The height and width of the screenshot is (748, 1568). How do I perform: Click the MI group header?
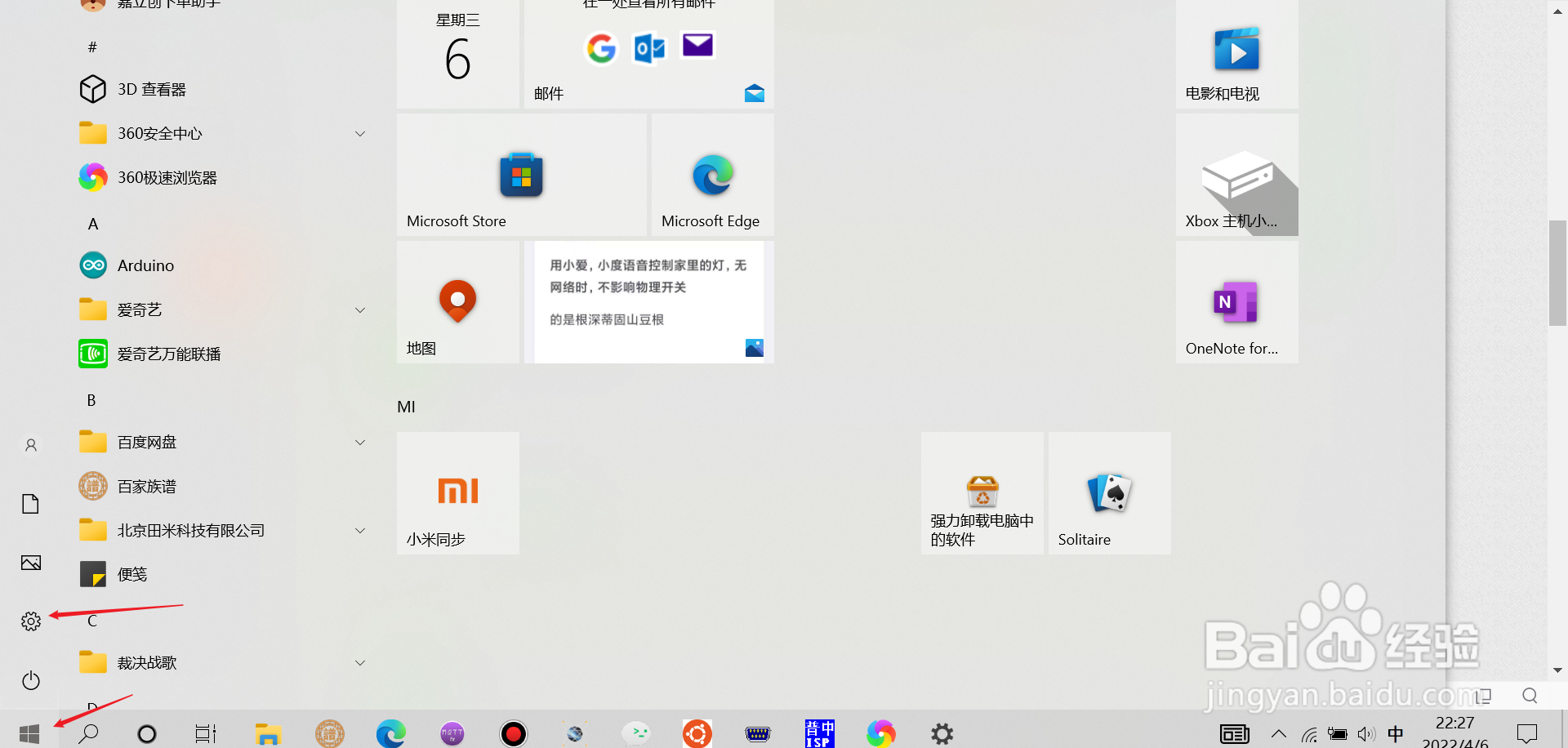[x=406, y=407]
